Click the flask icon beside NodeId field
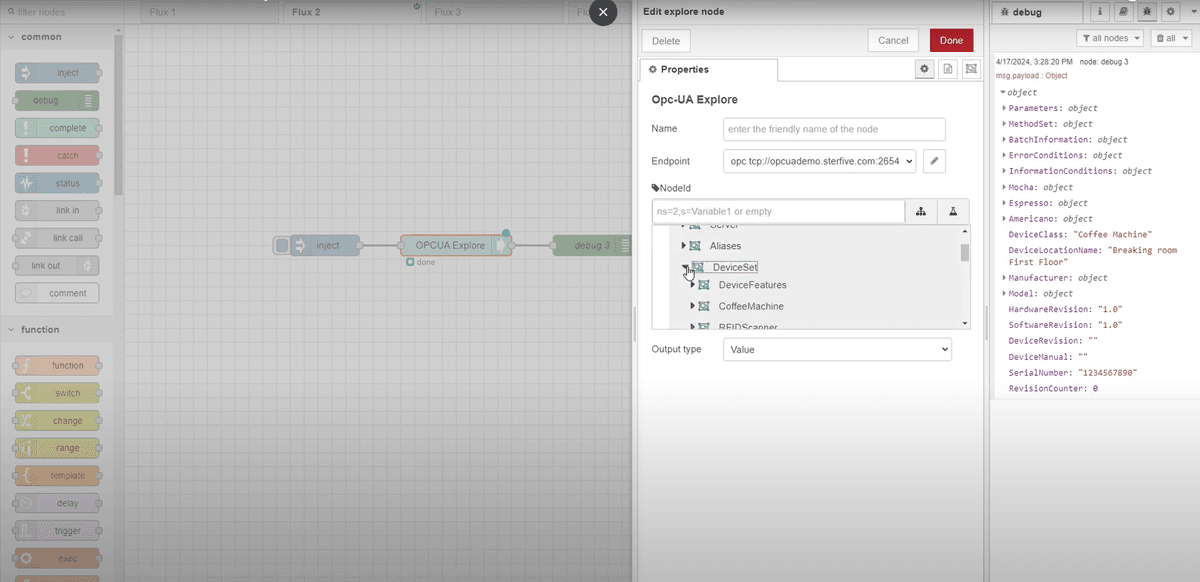1200x582 pixels. click(x=953, y=212)
